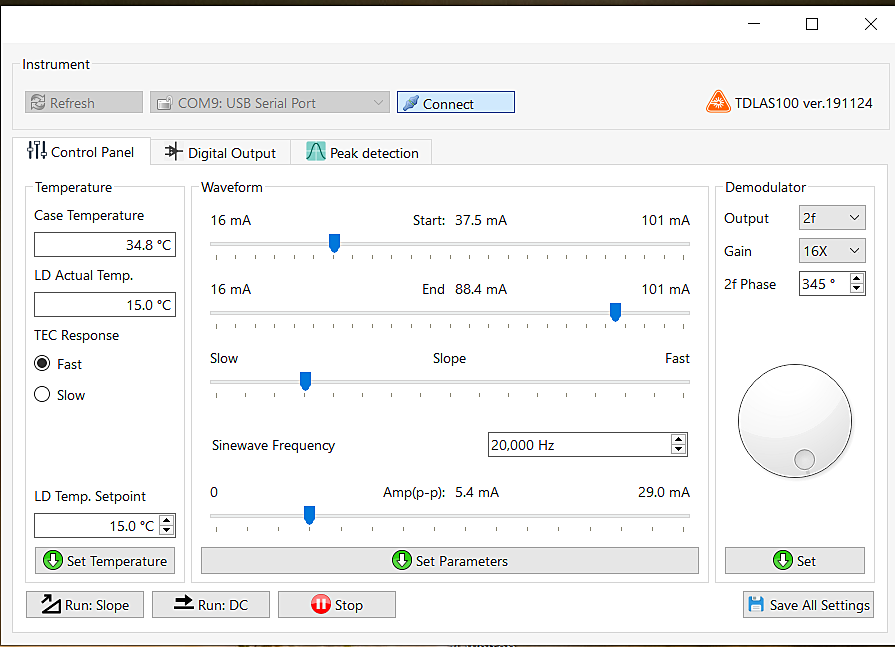Click the Demodulator Set button

(795, 561)
